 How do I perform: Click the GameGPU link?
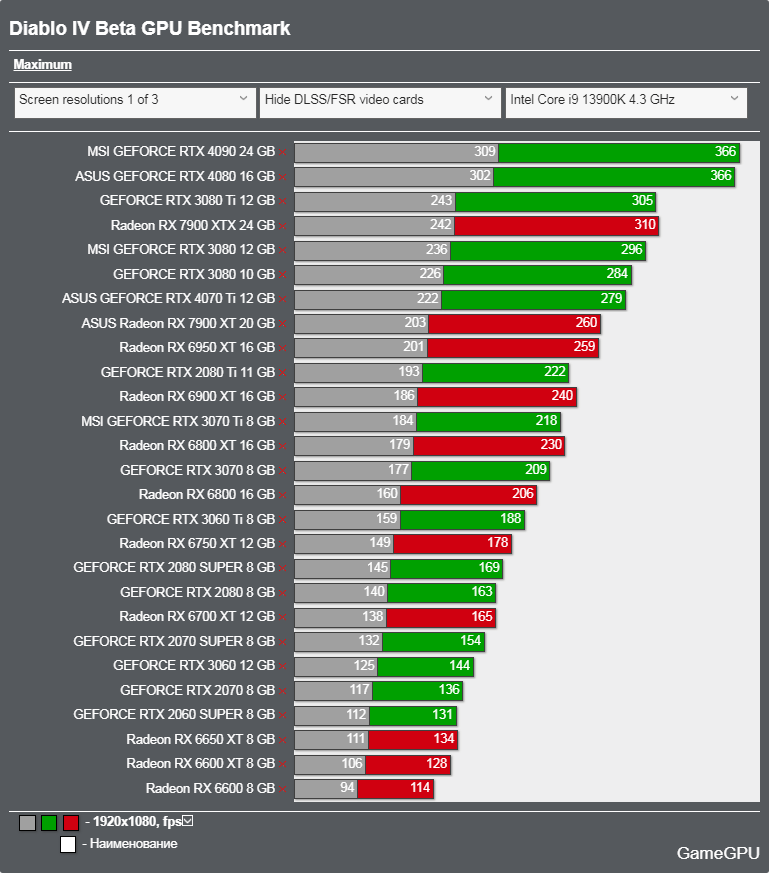pos(718,853)
